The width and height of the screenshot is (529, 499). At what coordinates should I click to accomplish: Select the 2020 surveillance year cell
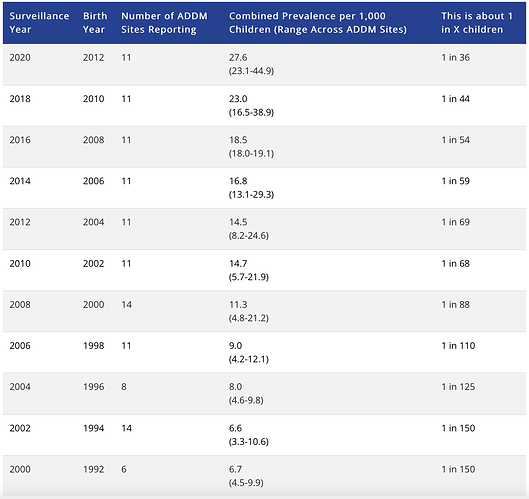[20, 58]
